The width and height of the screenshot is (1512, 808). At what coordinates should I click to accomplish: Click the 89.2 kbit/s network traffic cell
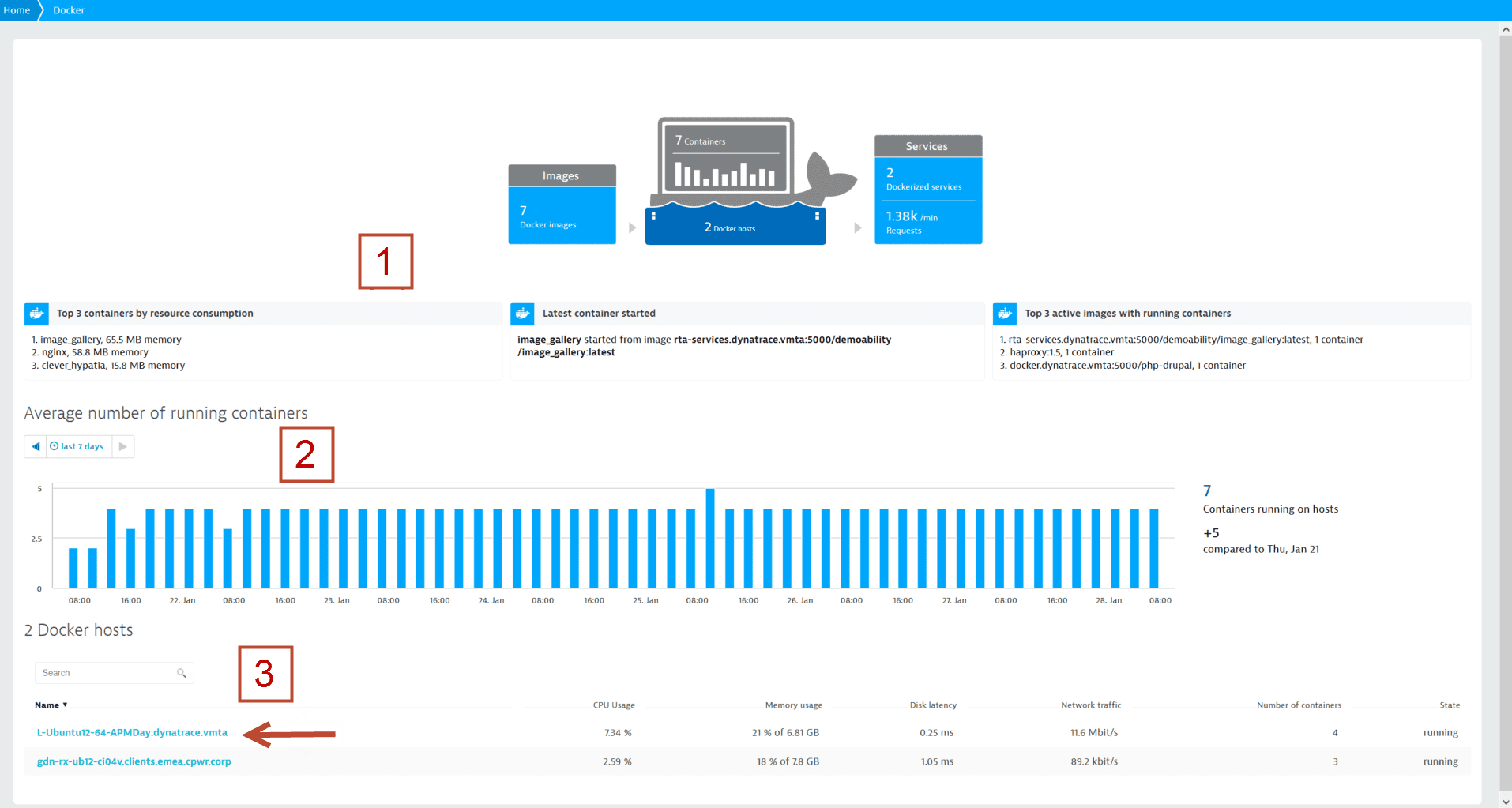[1094, 761]
